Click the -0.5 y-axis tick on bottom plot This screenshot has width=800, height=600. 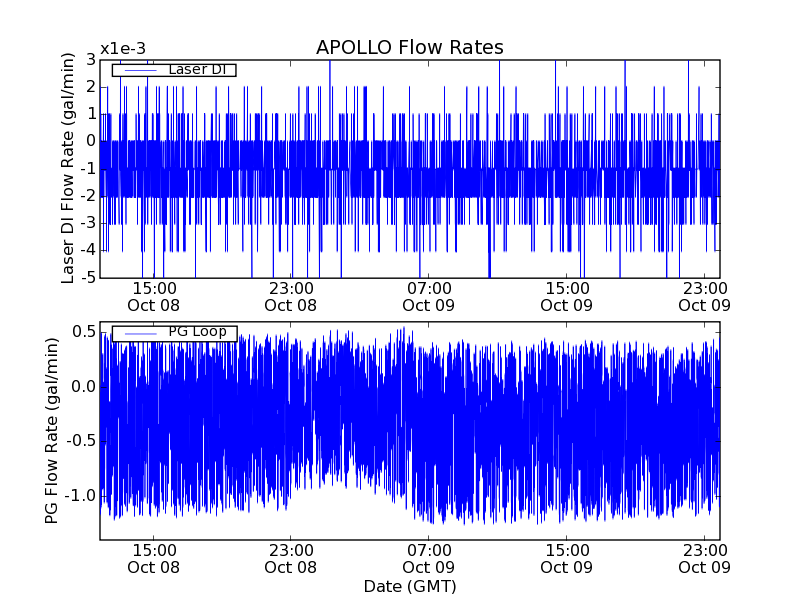(x=80, y=441)
